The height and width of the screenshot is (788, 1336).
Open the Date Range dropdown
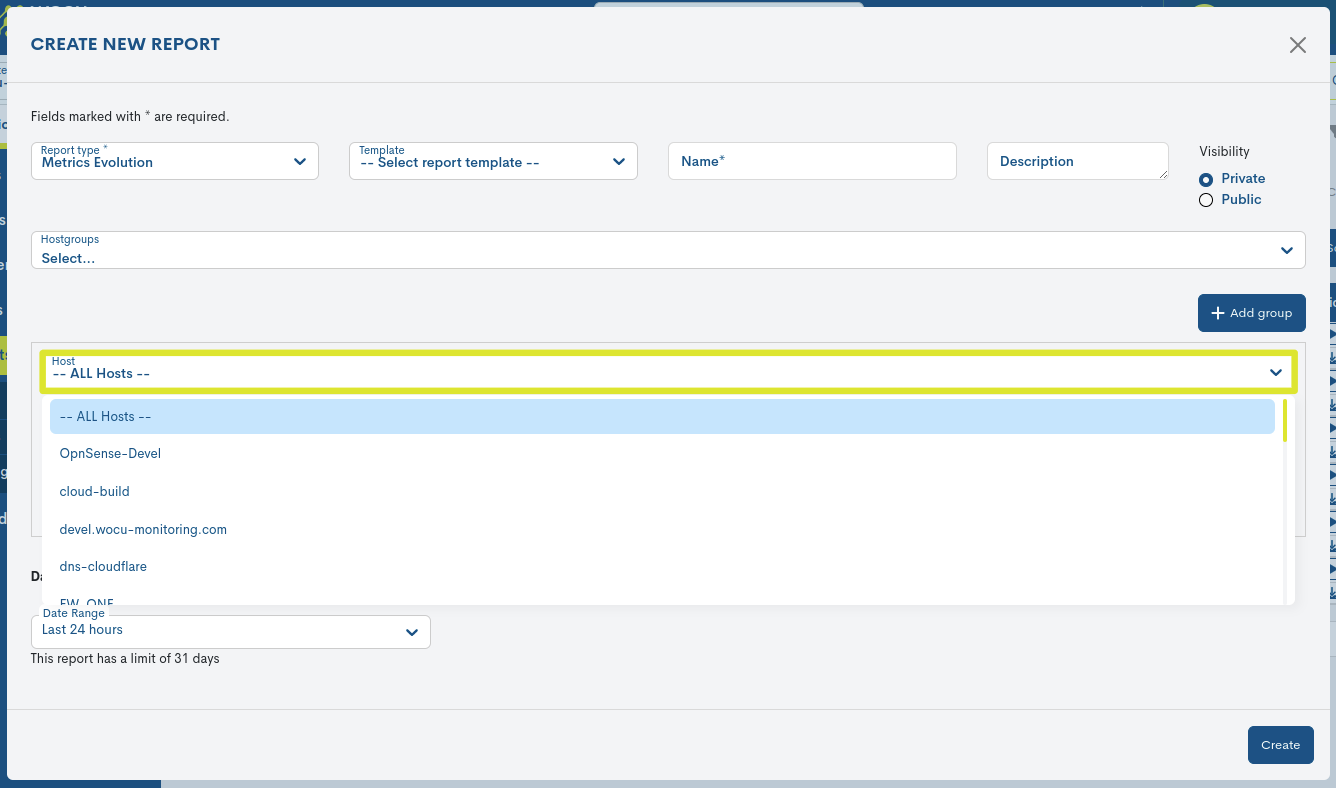(x=231, y=631)
